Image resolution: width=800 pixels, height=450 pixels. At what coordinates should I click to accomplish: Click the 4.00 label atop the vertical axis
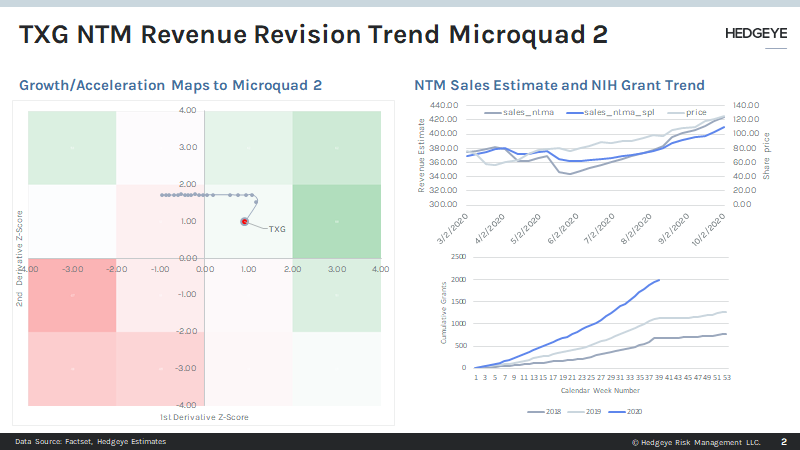tap(187, 110)
